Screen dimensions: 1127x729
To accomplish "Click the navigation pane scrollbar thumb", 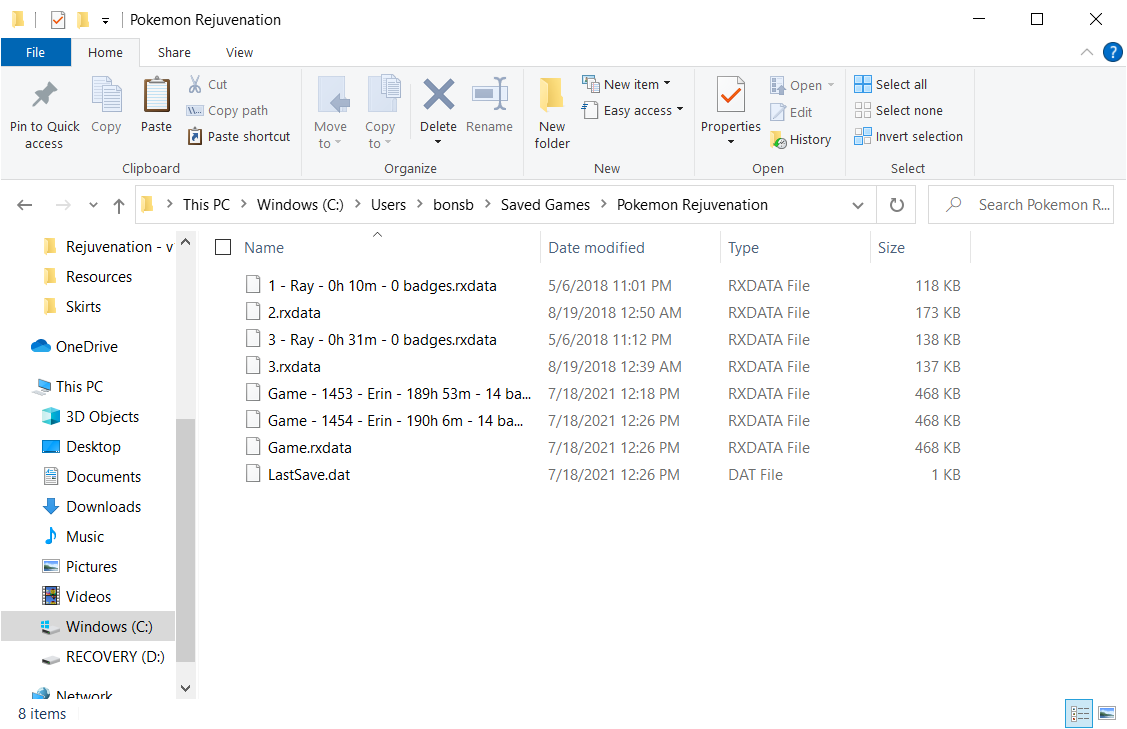I will 185,539.
